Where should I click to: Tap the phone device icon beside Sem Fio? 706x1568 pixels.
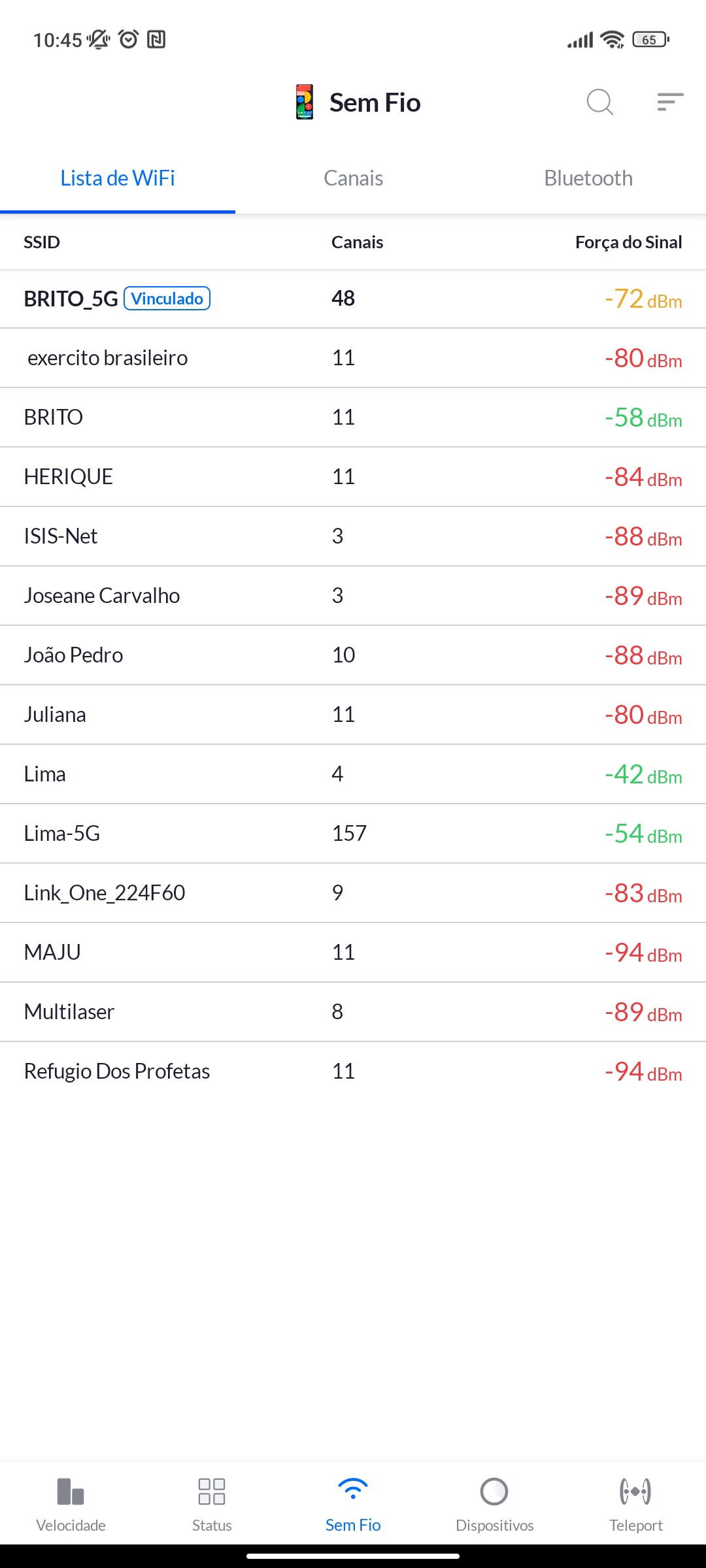(305, 102)
